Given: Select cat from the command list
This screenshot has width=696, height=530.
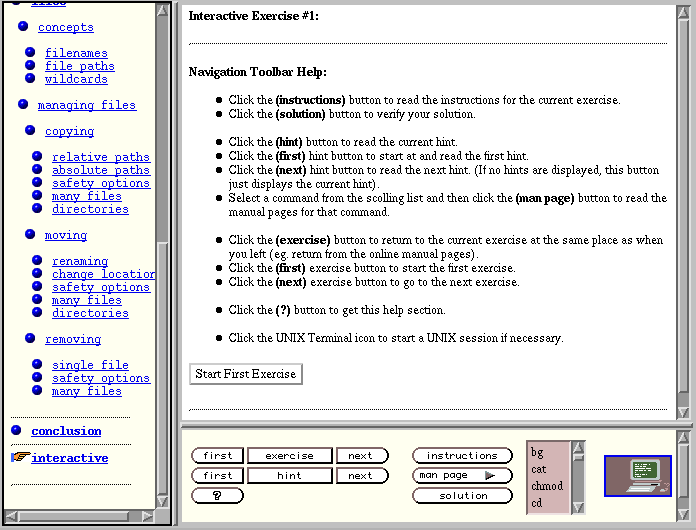Looking at the screenshot, I should point(539,469).
